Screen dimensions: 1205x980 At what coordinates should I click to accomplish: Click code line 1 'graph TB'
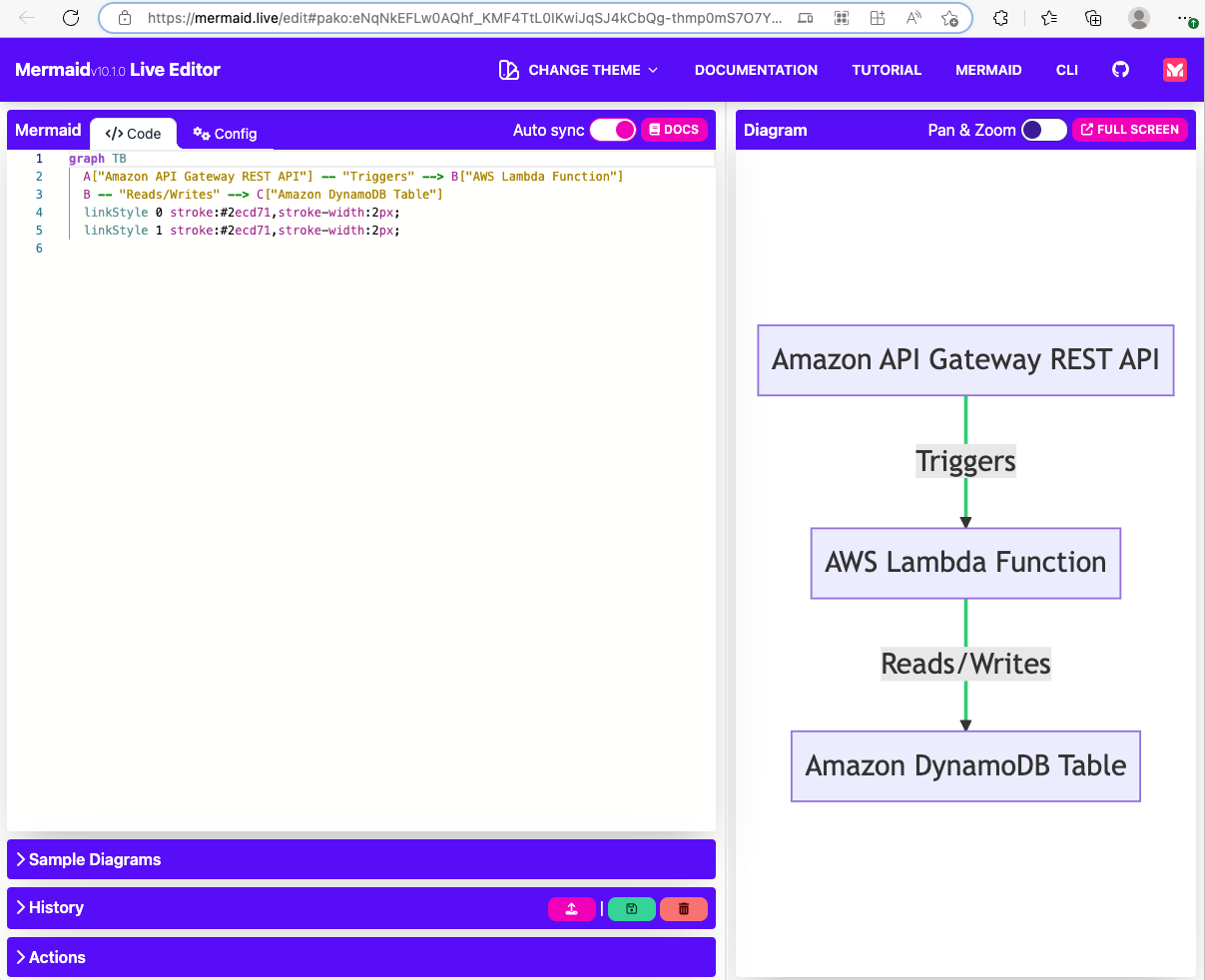pos(97,159)
